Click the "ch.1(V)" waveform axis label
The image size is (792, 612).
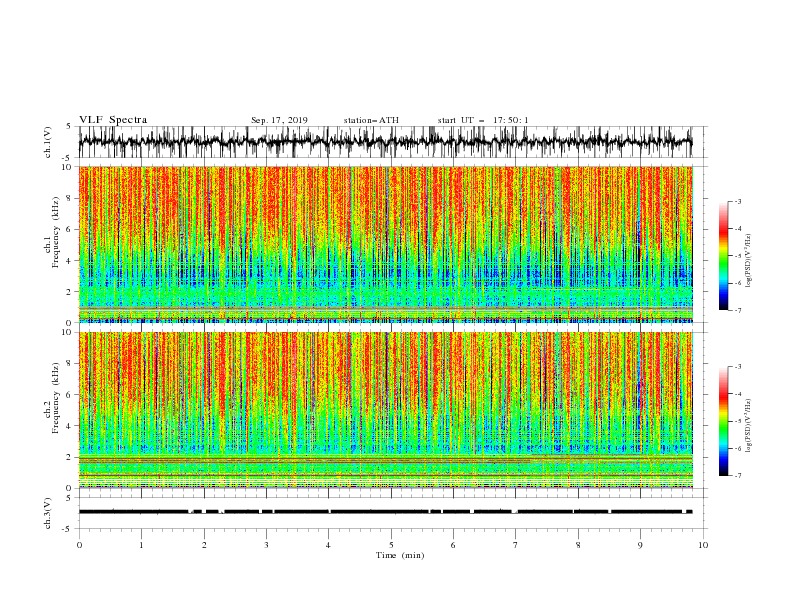click(x=48, y=142)
